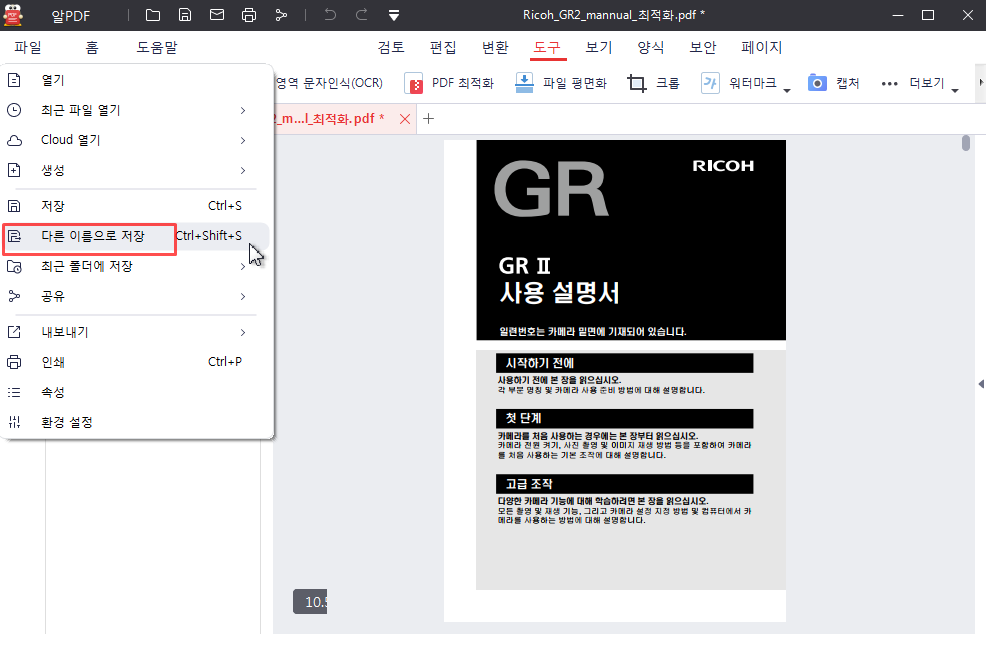Switch to the 홈 tab
The height and width of the screenshot is (659, 986).
(92, 47)
